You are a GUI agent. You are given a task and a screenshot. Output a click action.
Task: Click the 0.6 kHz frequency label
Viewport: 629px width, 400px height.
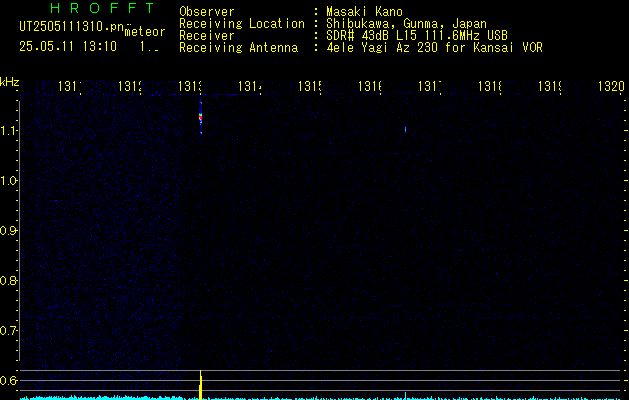tap(8, 380)
